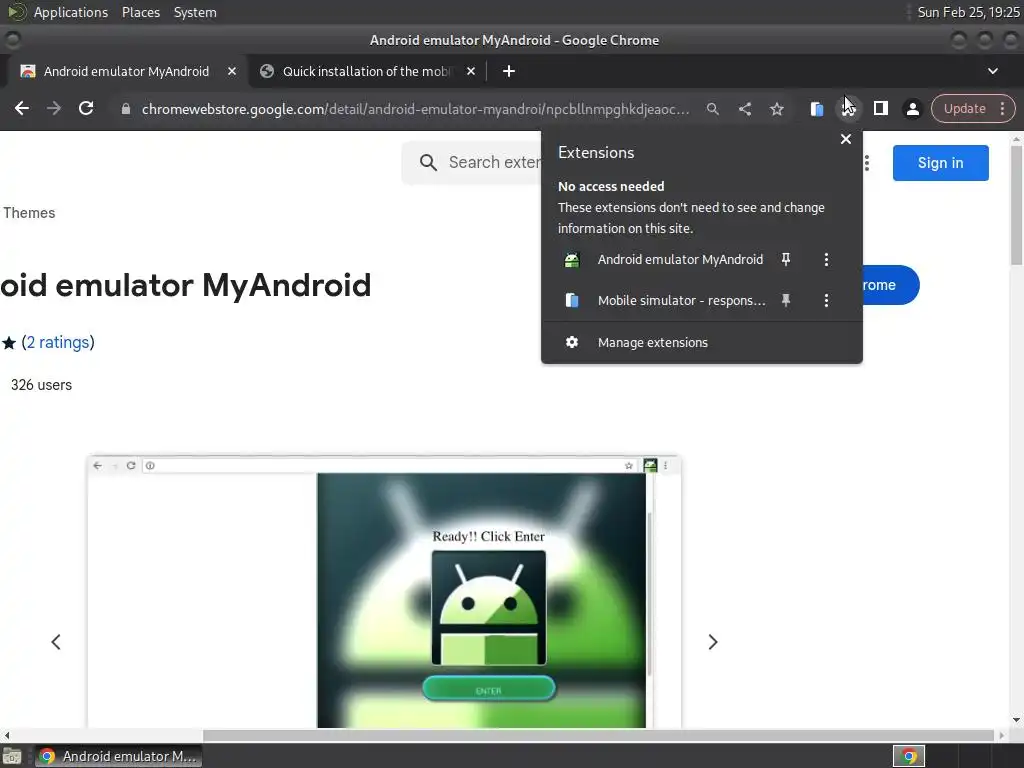Click in the store search field
Viewport: 1024px width, 768px height.
coord(494,163)
